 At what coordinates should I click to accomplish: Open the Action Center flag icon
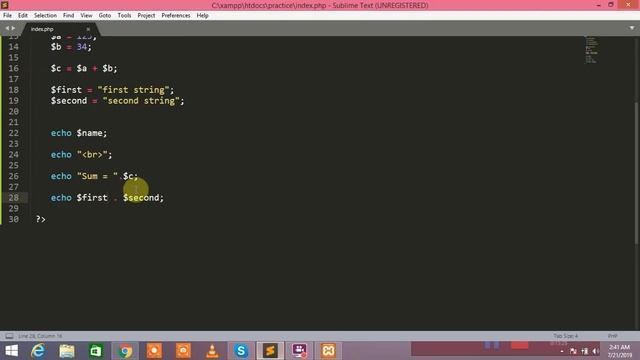(x=573, y=351)
